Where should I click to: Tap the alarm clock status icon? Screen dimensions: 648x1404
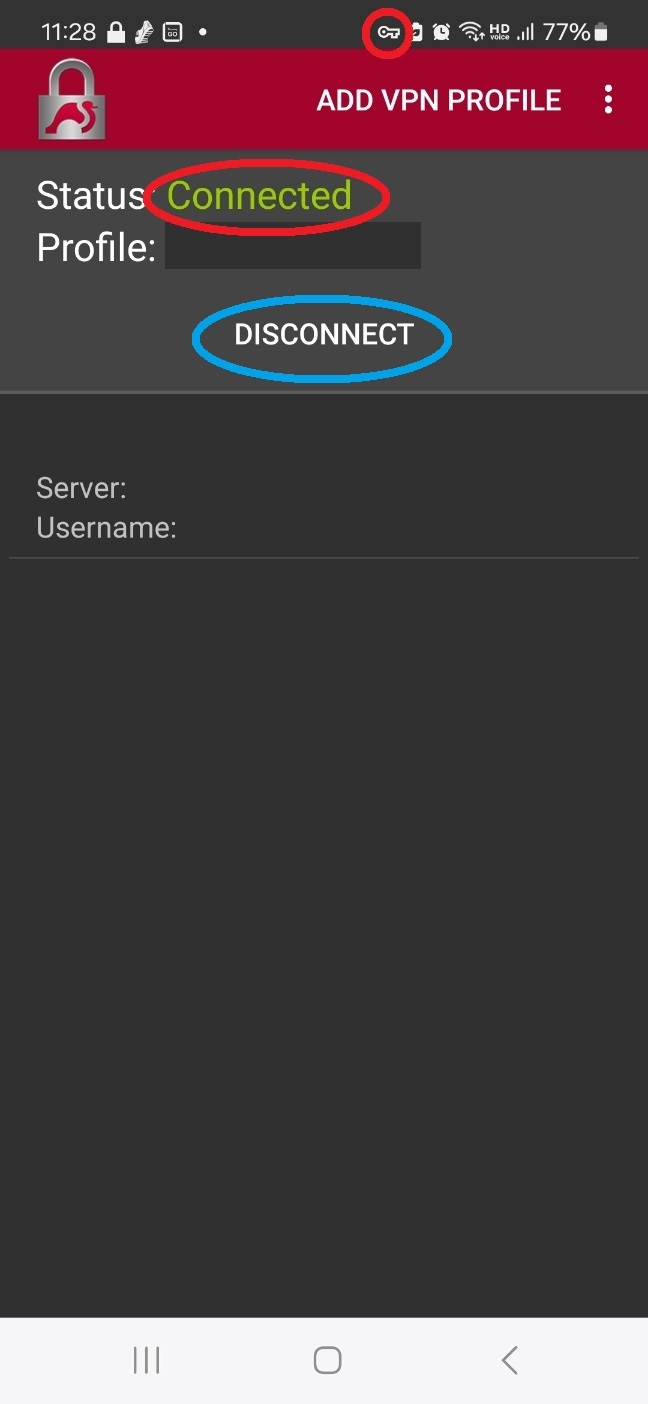(441, 32)
